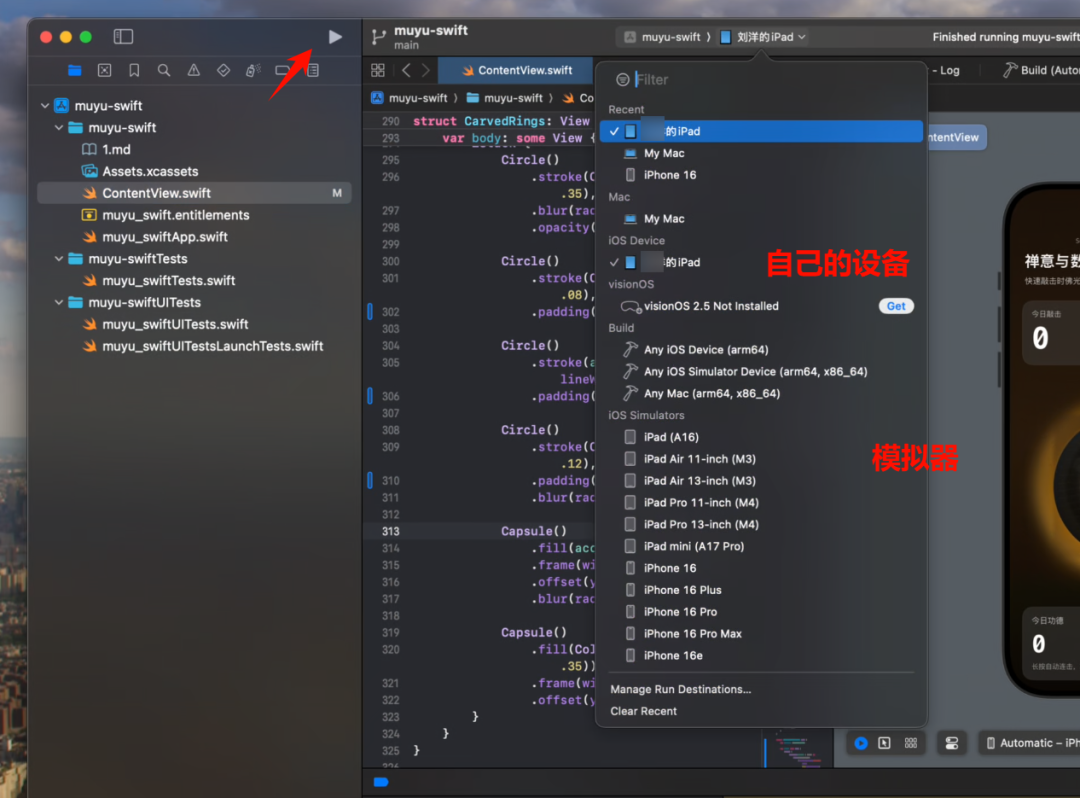Viewport: 1080px width, 798px height.
Task: Choose iPad mini (A17 Pro) simulator
Action: point(761,547)
